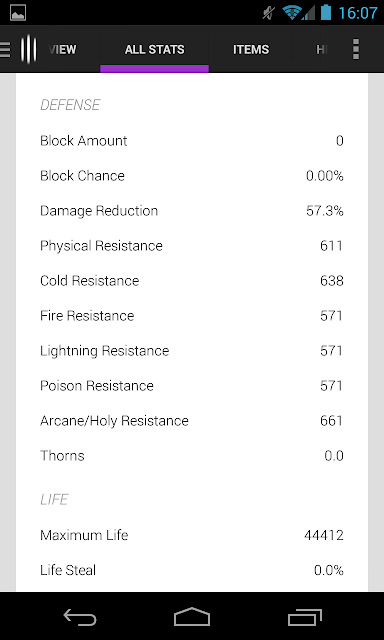Image resolution: width=384 pixels, height=640 pixels.
Task: Tap the Life section header
Action: point(54,500)
